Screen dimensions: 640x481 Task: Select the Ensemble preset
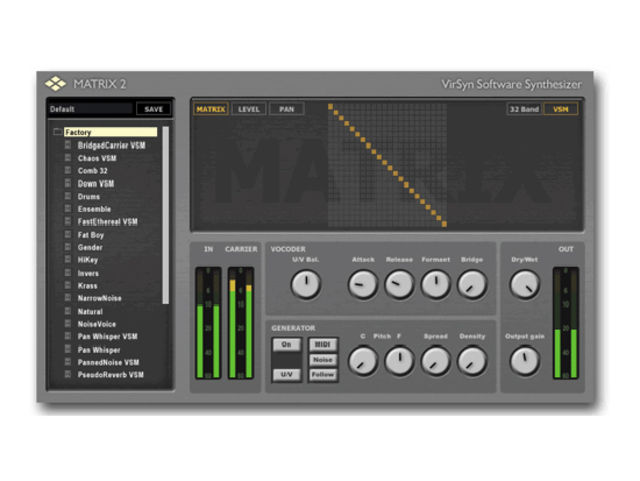(94, 209)
